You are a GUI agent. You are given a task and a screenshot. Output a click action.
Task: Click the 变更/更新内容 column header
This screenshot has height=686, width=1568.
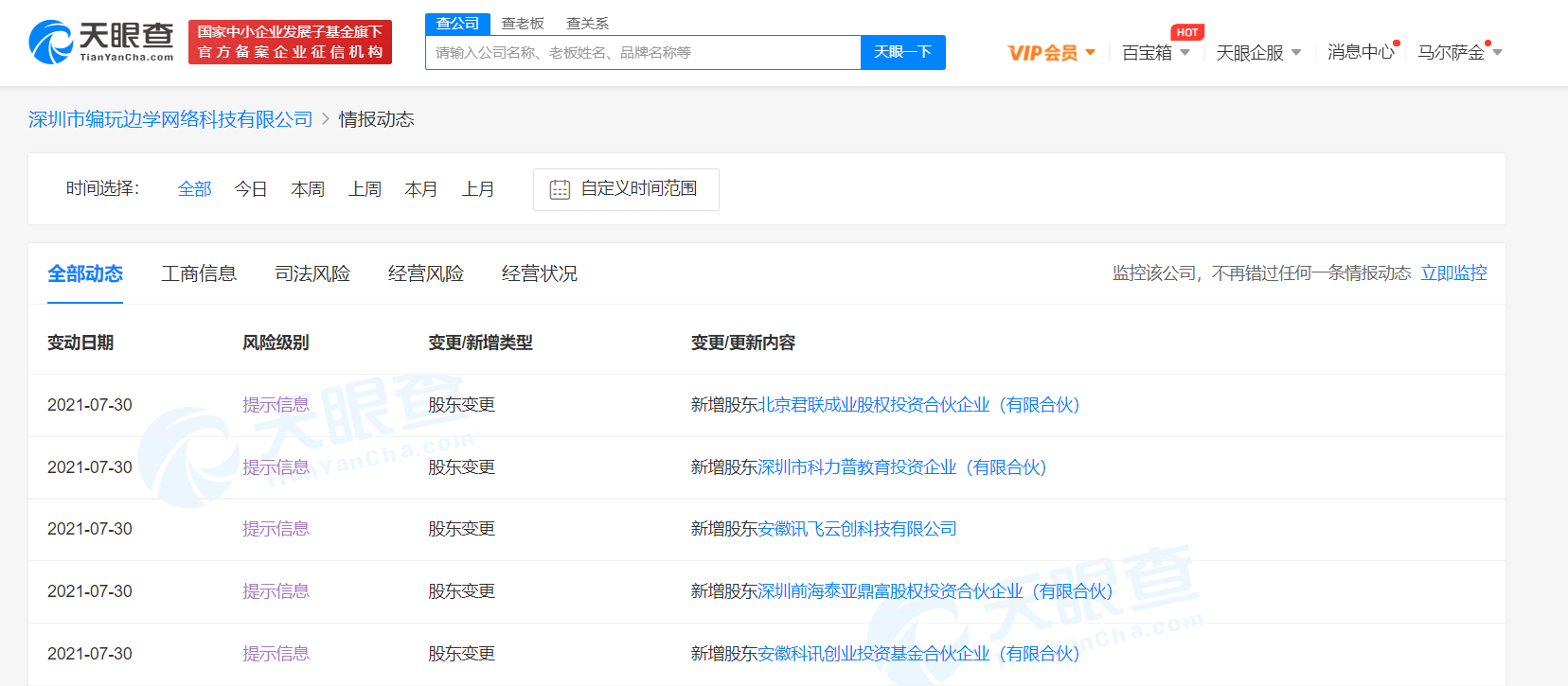coord(743,343)
